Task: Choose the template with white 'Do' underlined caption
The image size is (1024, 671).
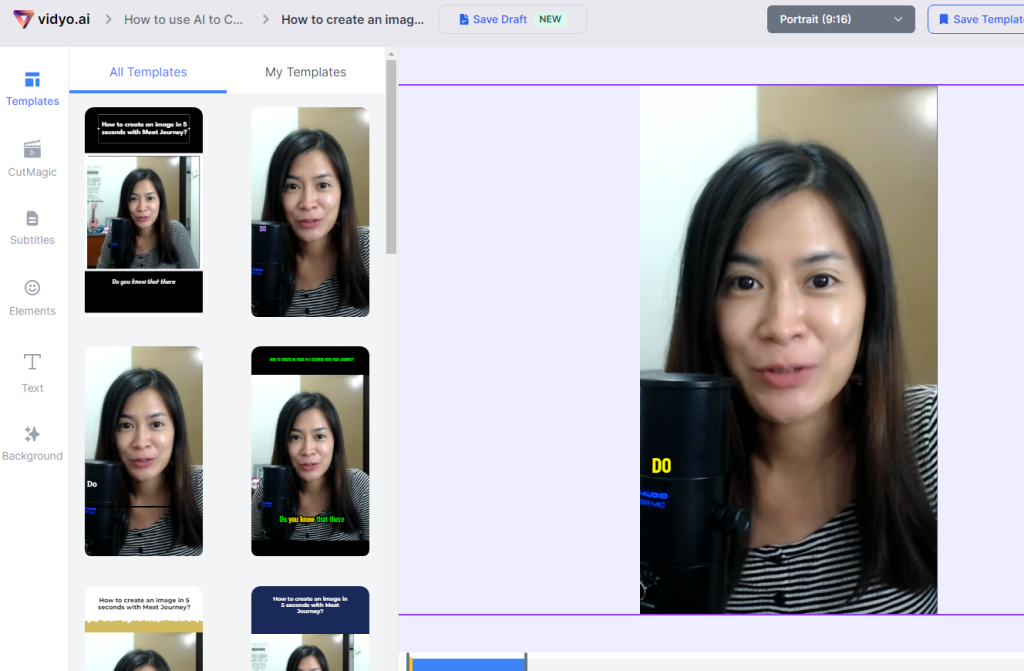Action: click(x=144, y=451)
